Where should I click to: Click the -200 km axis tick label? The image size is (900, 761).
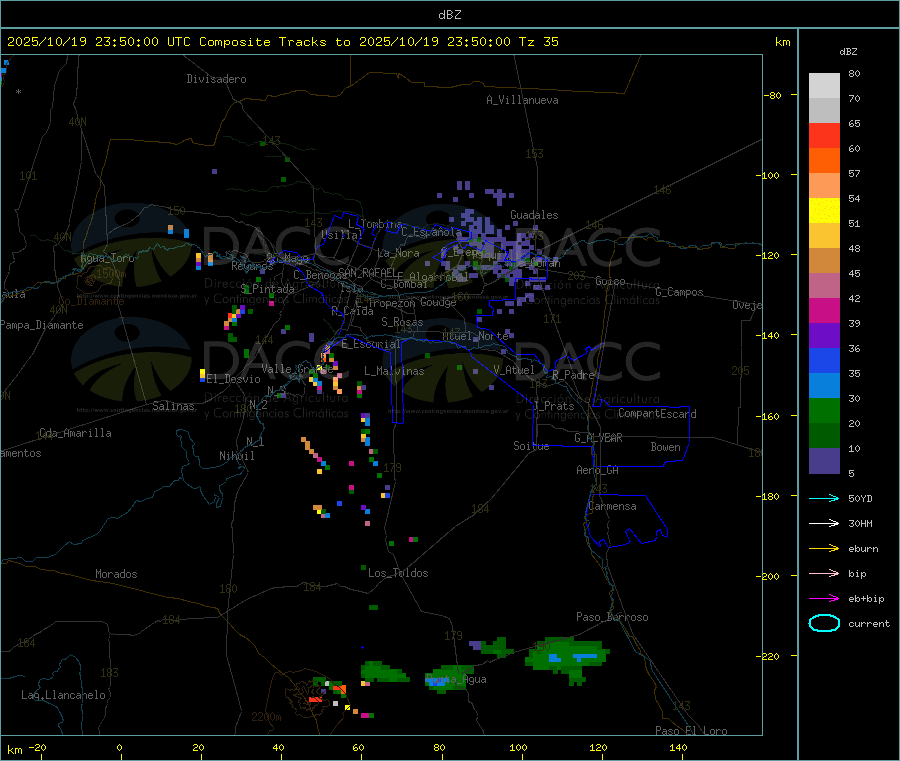770,576
